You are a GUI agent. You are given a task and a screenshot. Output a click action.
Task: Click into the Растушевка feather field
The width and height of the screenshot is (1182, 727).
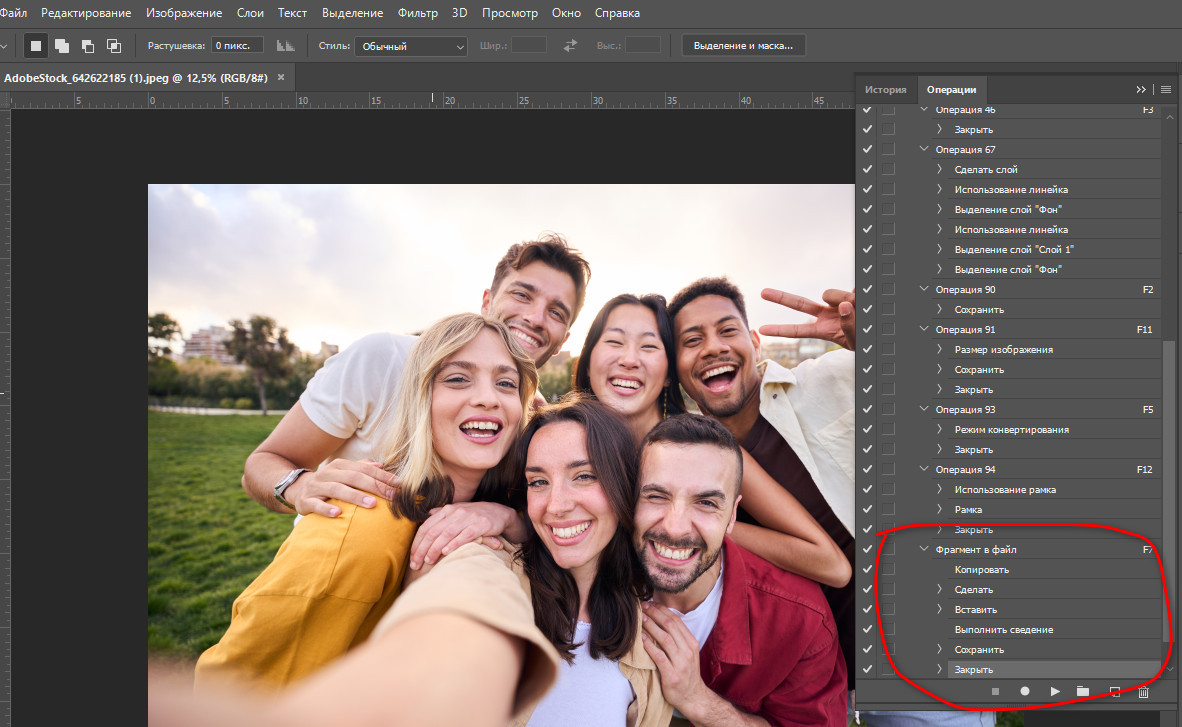tap(237, 46)
